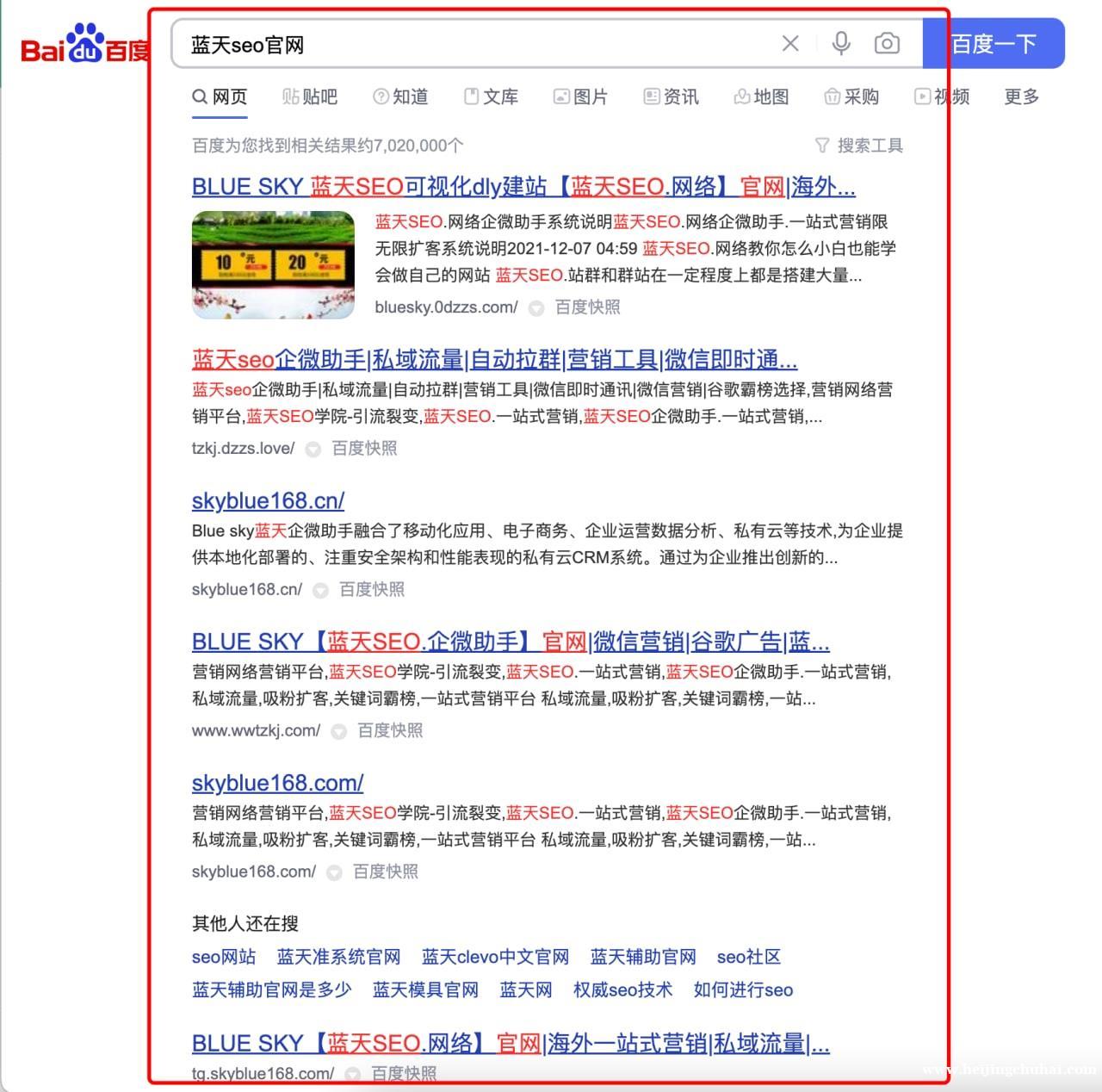Image resolution: width=1102 pixels, height=1092 pixels.
Task: Open the 采购 tab
Action: point(851,97)
